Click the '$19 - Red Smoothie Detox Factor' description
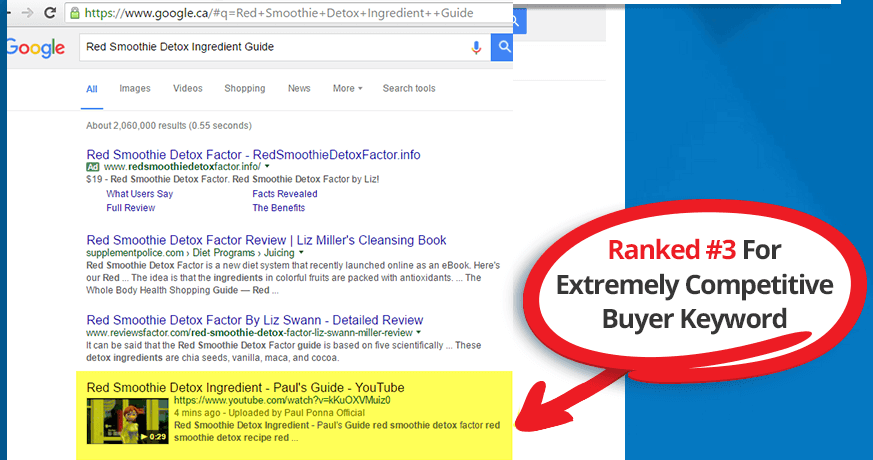This screenshot has width=873, height=460. click(233, 179)
